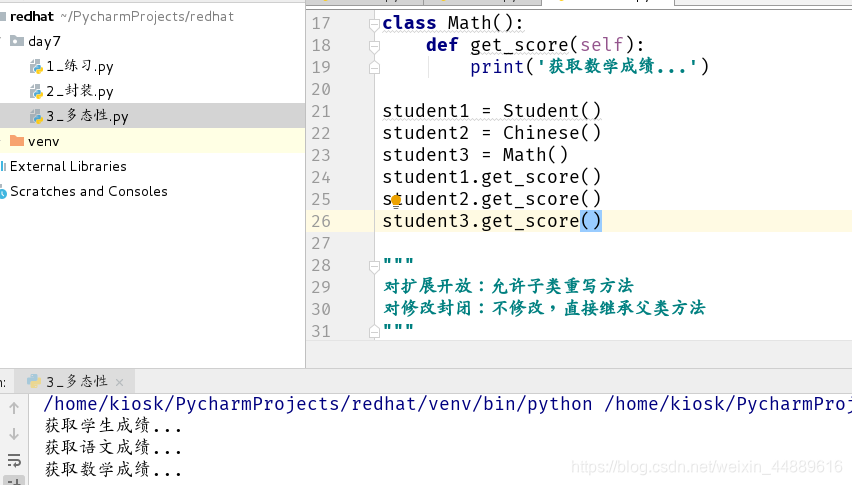Image resolution: width=852 pixels, height=485 pixels.
Task: Click the python interpreter path in console
Action: (x=318, y=404)
